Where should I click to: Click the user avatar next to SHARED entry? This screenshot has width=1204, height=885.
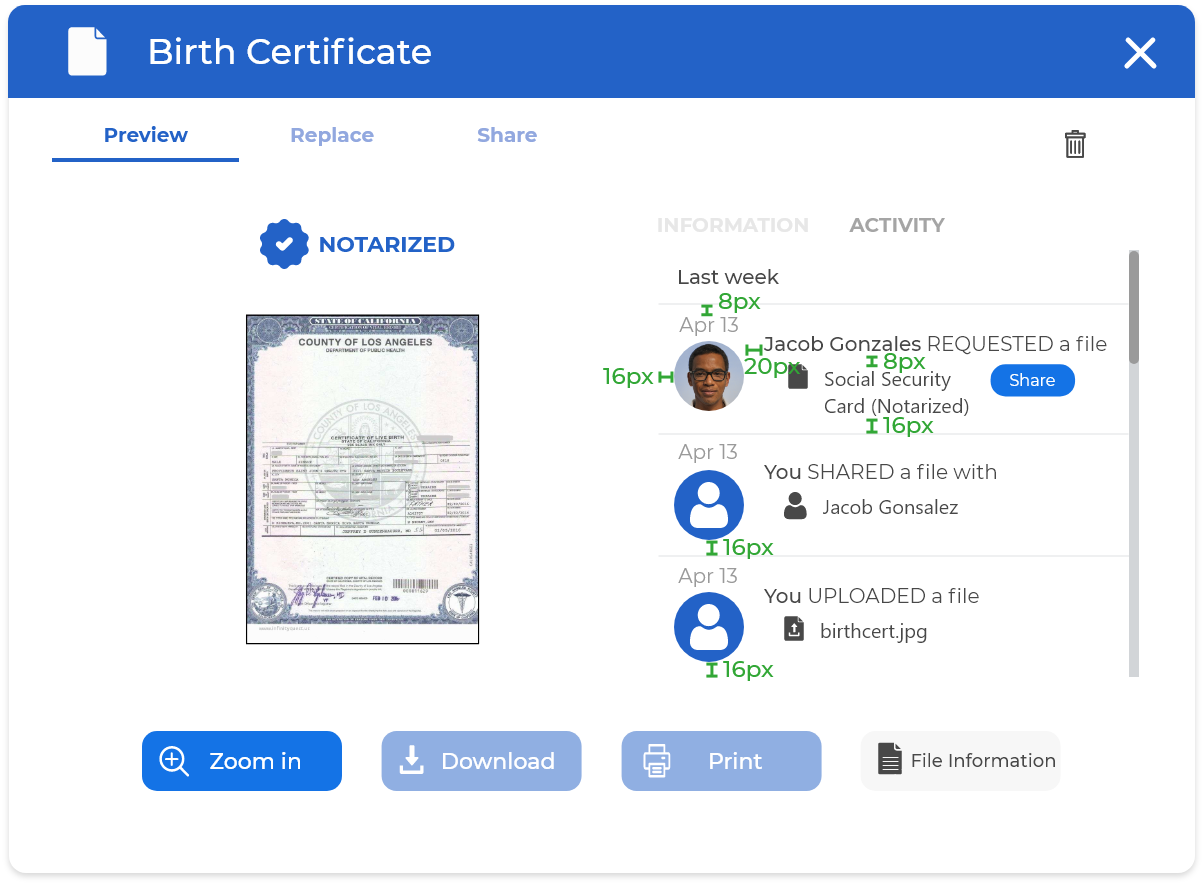(x=709, y=505)
